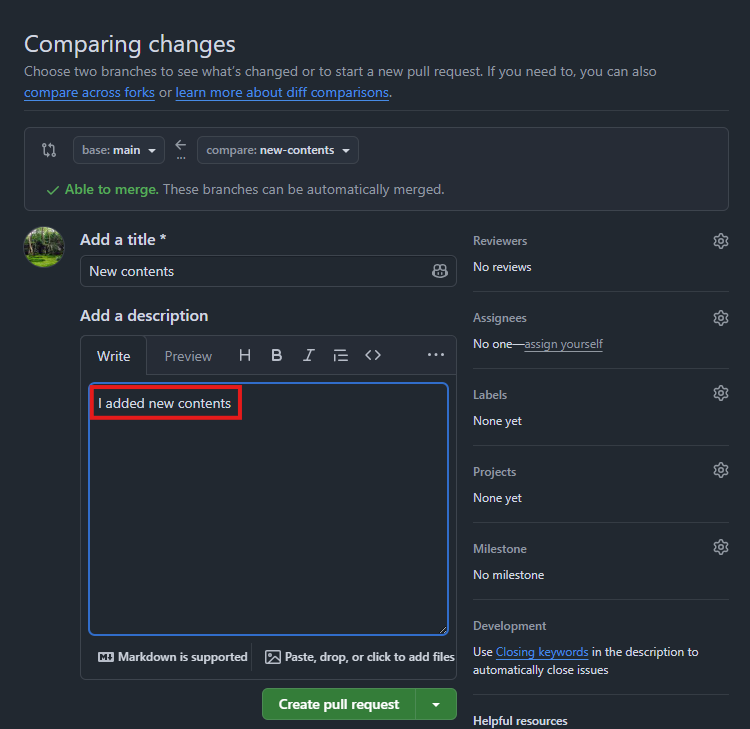750x729 pixels.
Task: Click the title input field with New contents
Action: pos(268,271)
